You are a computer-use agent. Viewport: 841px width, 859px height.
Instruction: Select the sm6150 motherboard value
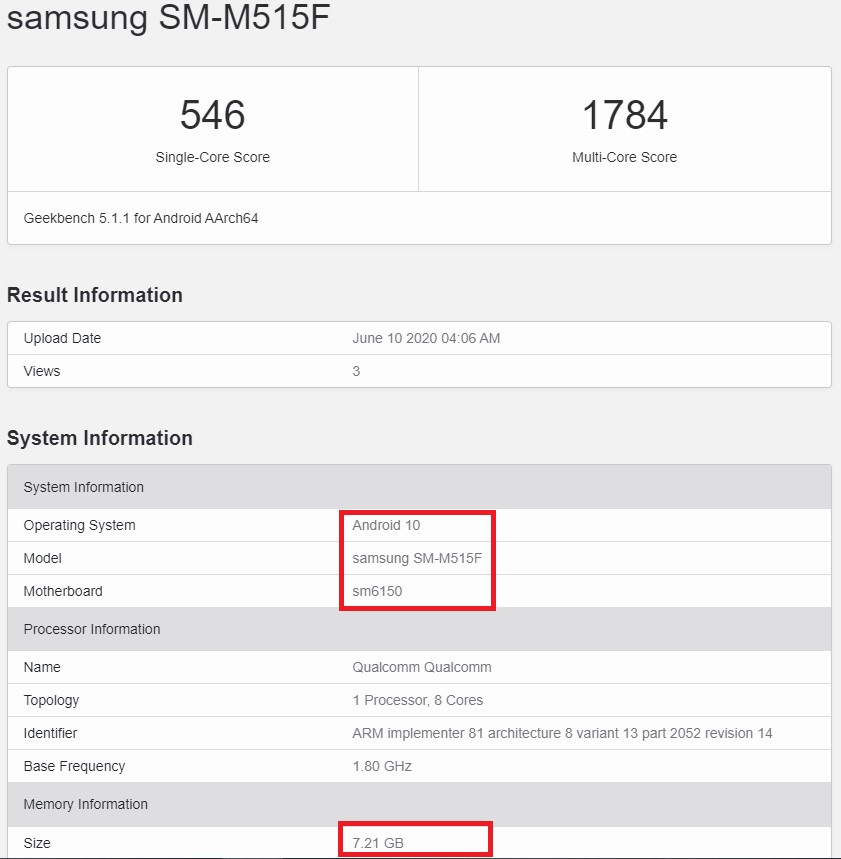click(x=377, y=591)
